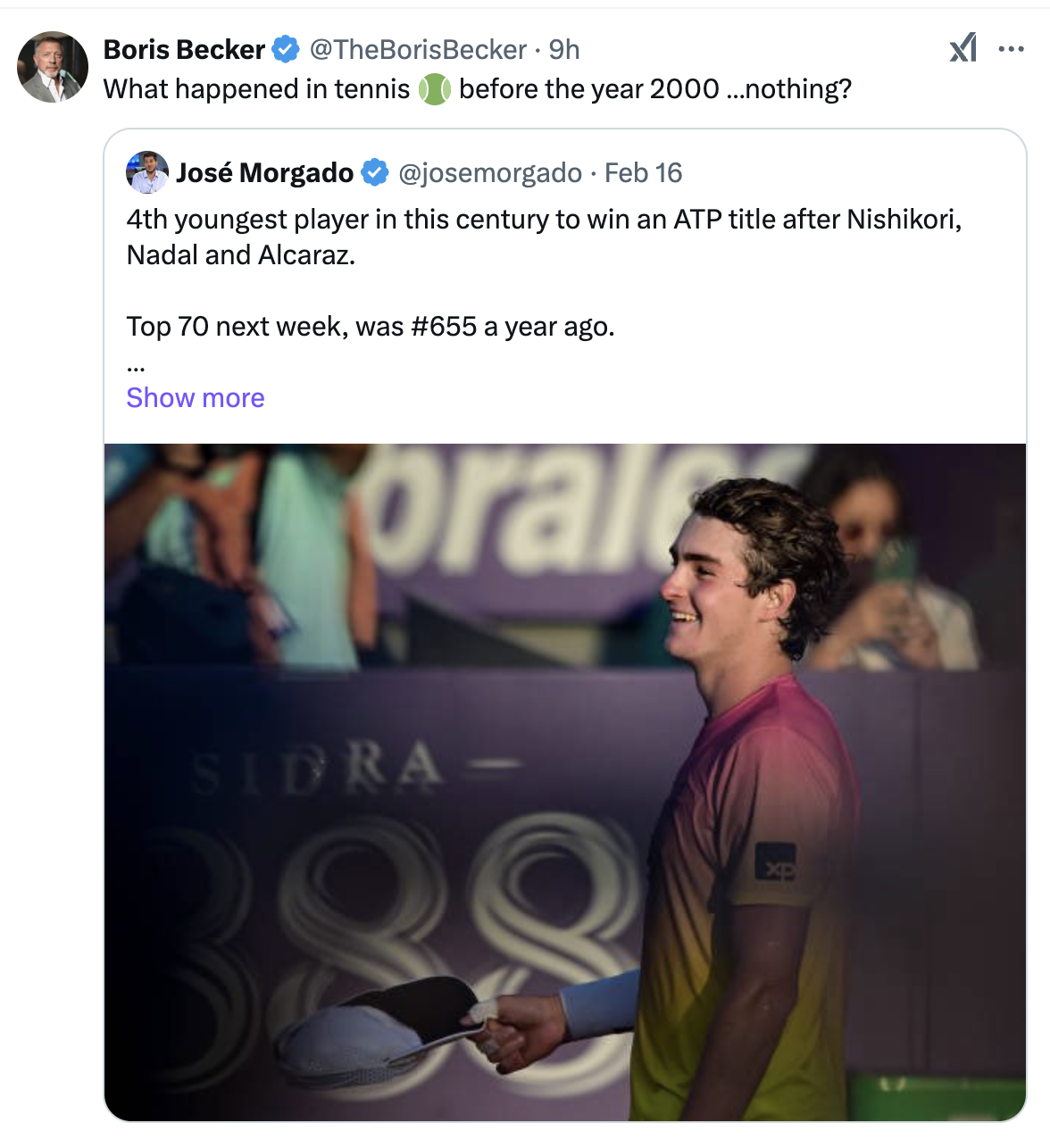Click the Feb 16 date
Image resolution: width=1050 pixels, height=1148 pixels.
coord(643,172)
